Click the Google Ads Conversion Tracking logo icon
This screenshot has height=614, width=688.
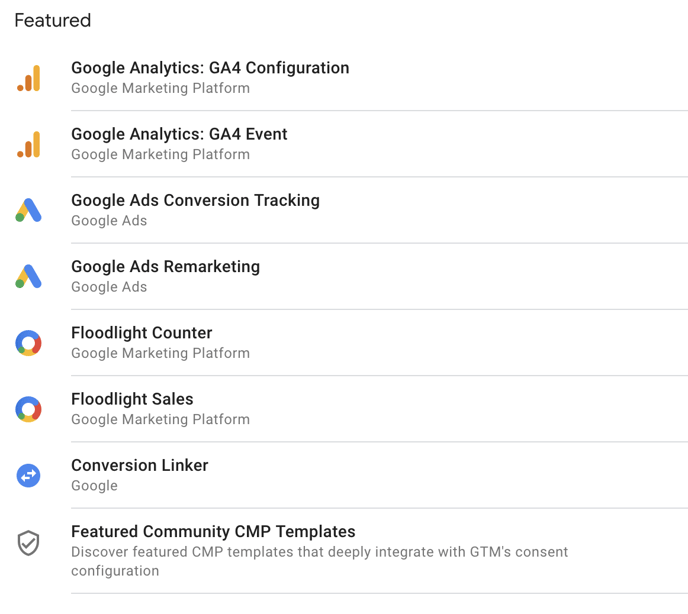tap(29, 210)
